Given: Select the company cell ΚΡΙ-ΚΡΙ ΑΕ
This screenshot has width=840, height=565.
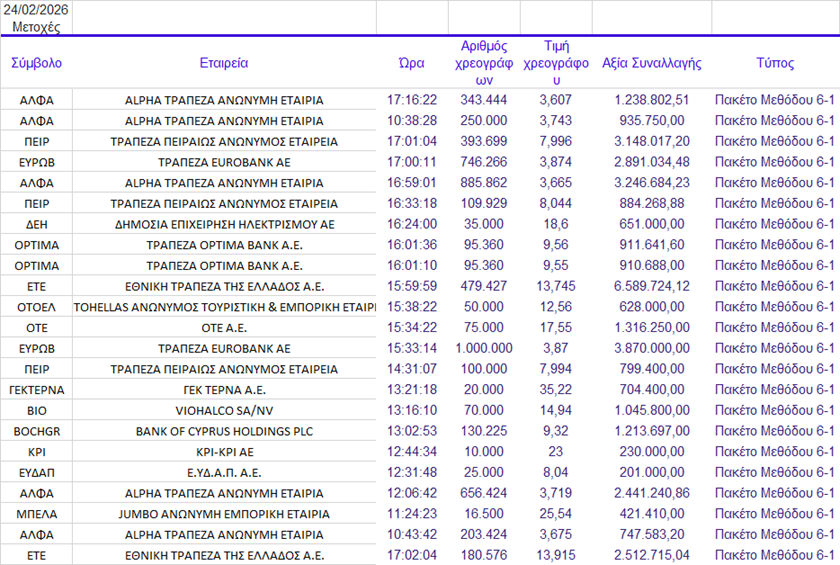Looking at the screenshot, I should [224, 452].
